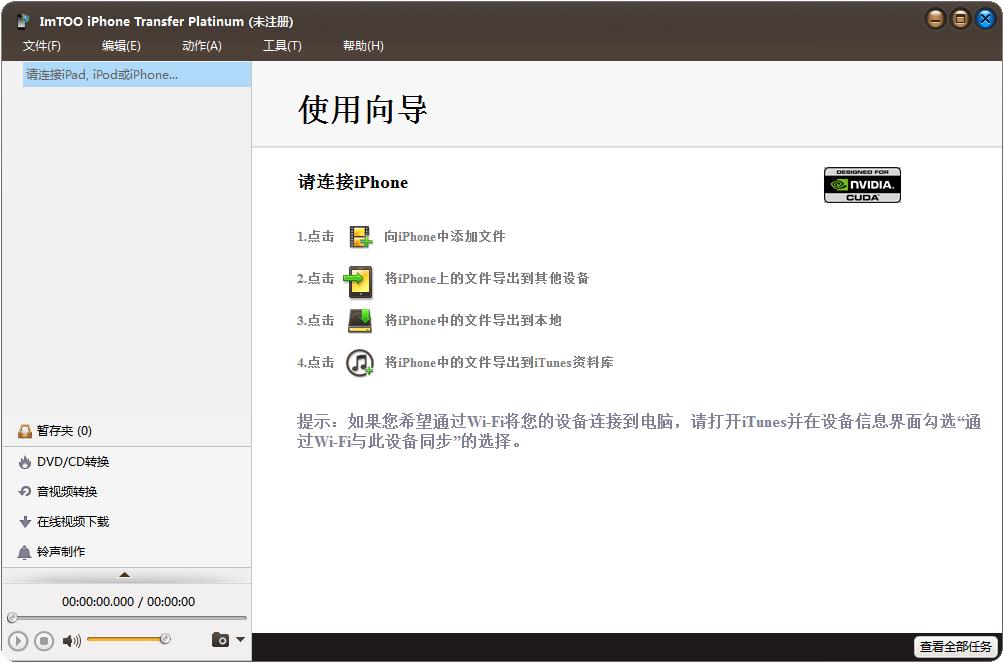Image resolution: width=1004 pixels, height=663 pixels.
Task: Click the snapshot camera icon
Action: 220,639
